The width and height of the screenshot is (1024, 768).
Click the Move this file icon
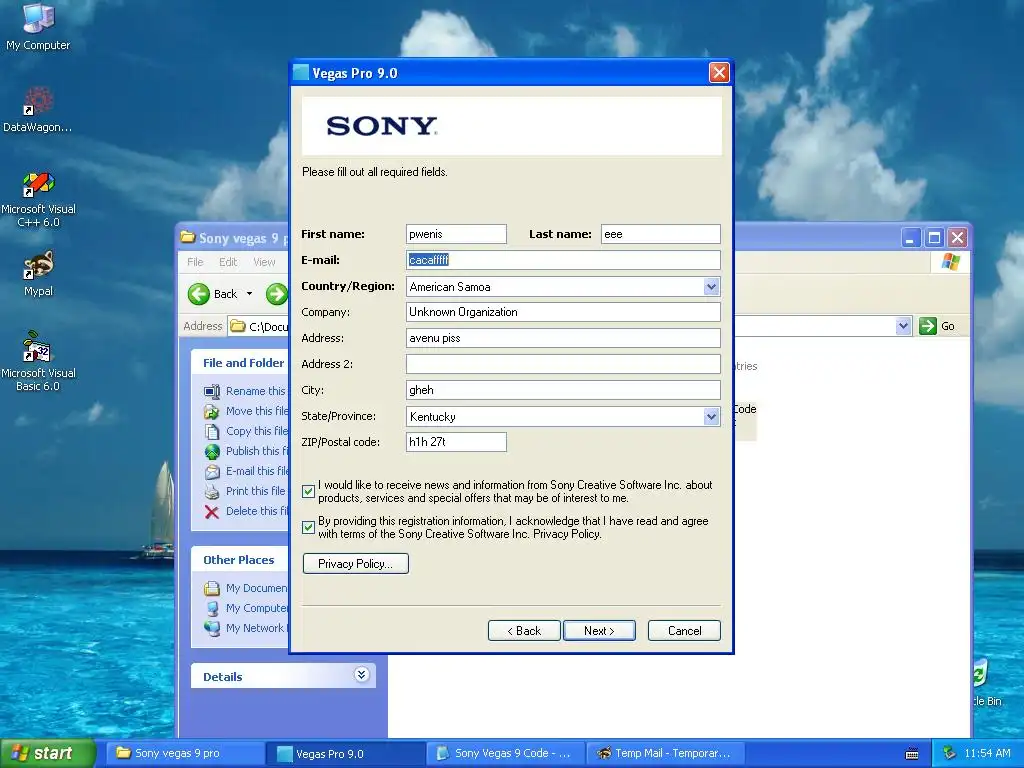click(212, 411)
